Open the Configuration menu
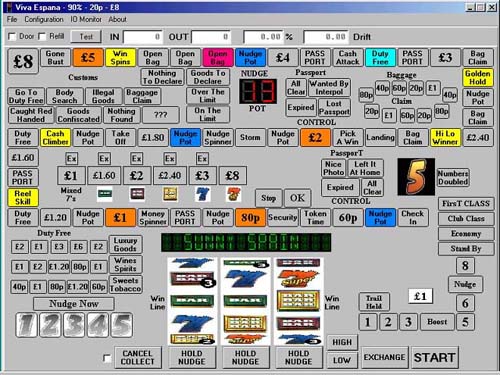Viewport: 500px width, 375px height. pos(44,19)
